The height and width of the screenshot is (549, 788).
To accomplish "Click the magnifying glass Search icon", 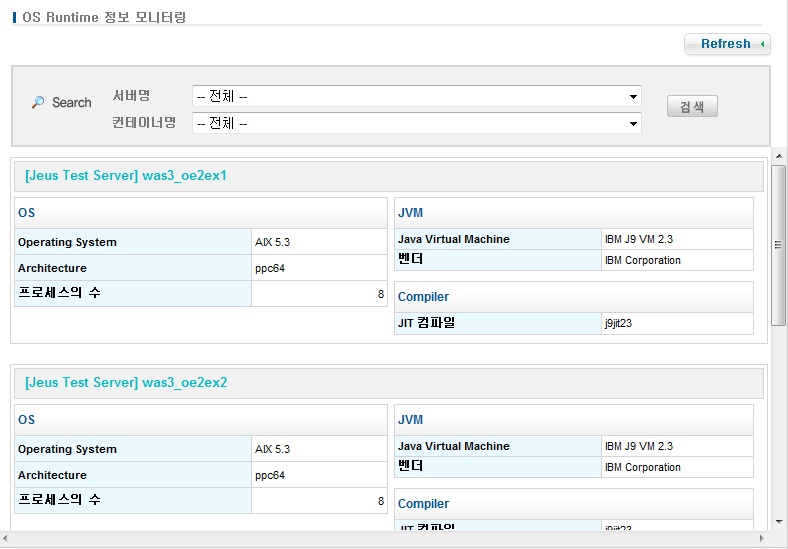I will pyautogui.click(x=38, y=102).
